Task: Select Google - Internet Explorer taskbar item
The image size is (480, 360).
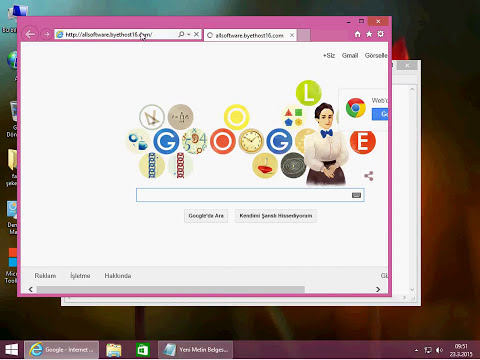Action: click(x=61, y=350)
